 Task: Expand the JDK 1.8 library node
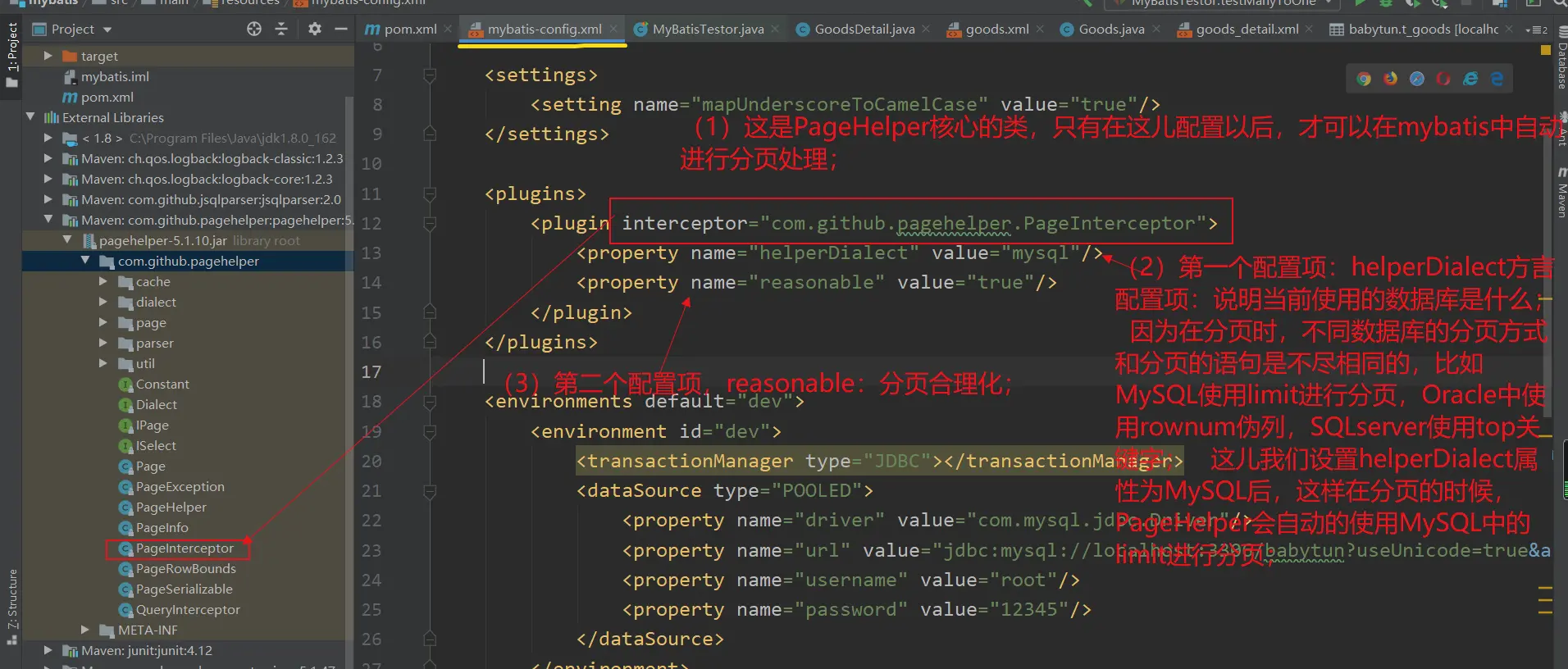48,138
